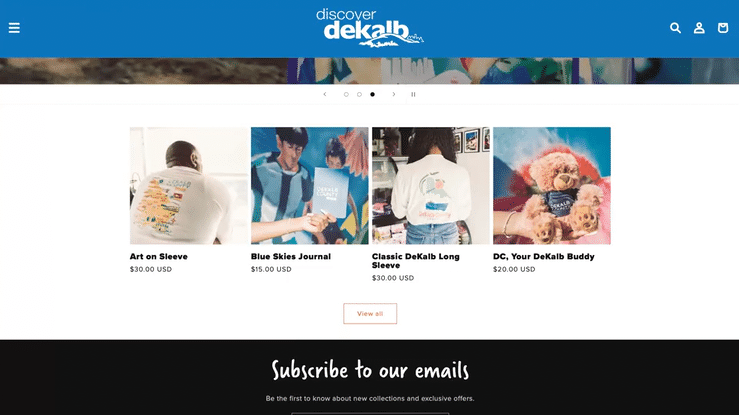Open the shopping cart icon

(723, 28)
